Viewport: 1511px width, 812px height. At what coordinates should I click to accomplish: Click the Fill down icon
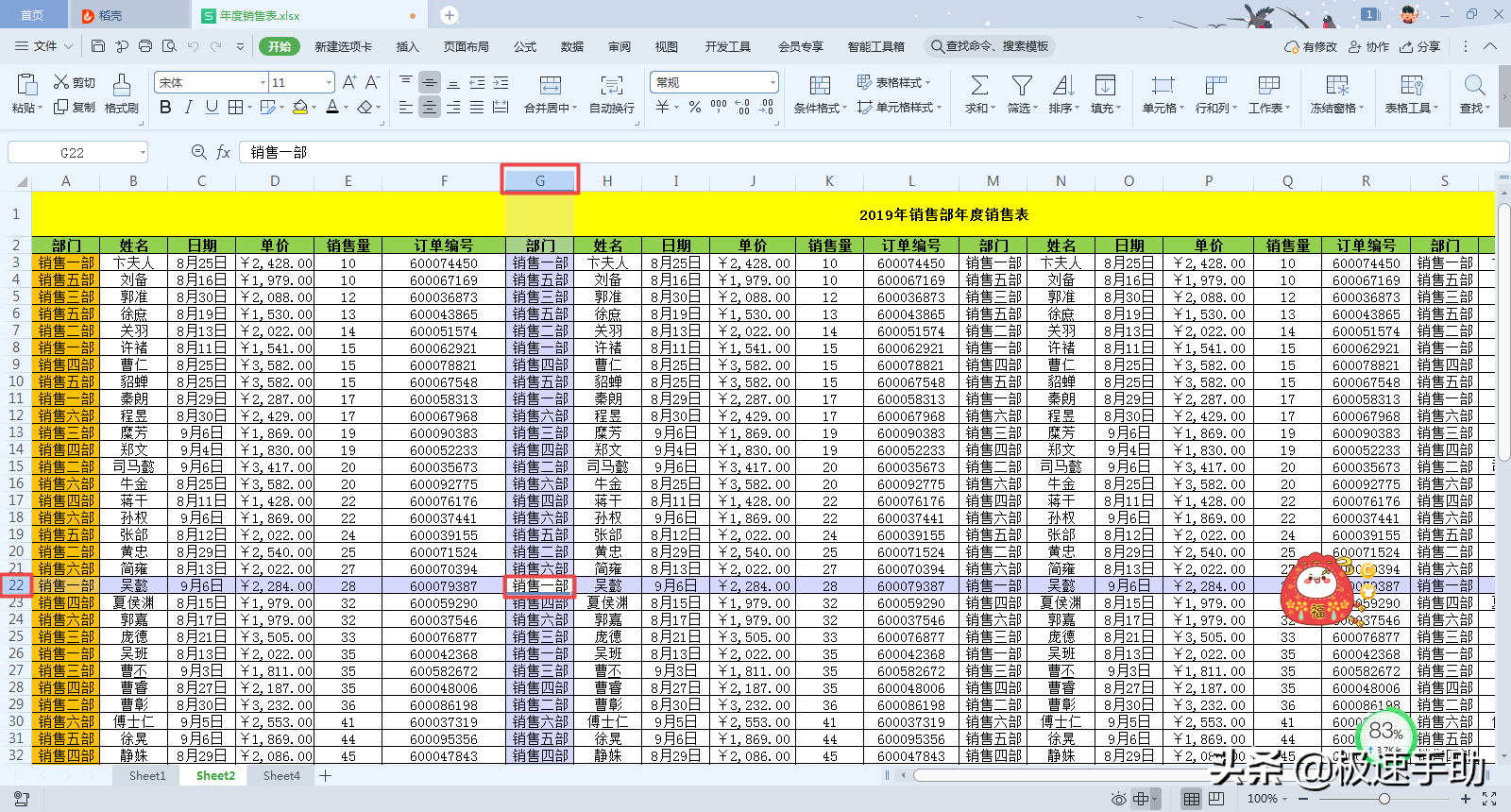point(1105,85)
